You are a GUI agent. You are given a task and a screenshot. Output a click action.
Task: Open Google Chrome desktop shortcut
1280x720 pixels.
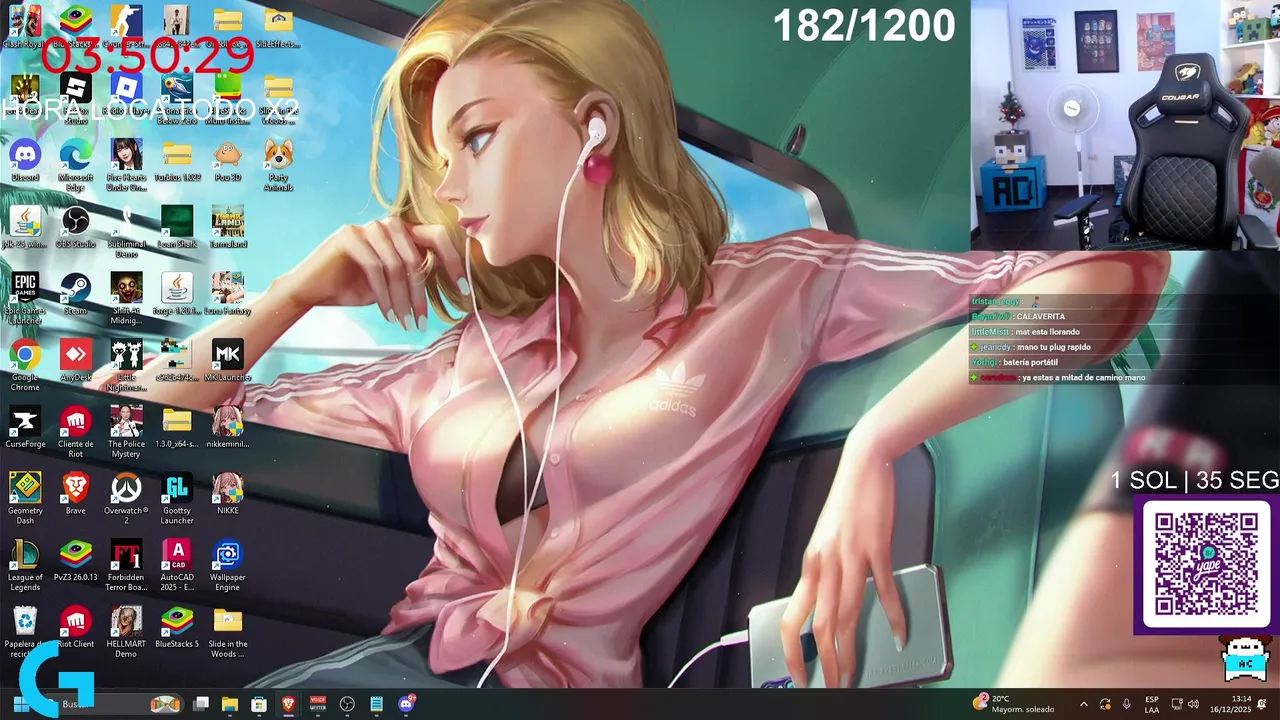click(25, 366)
